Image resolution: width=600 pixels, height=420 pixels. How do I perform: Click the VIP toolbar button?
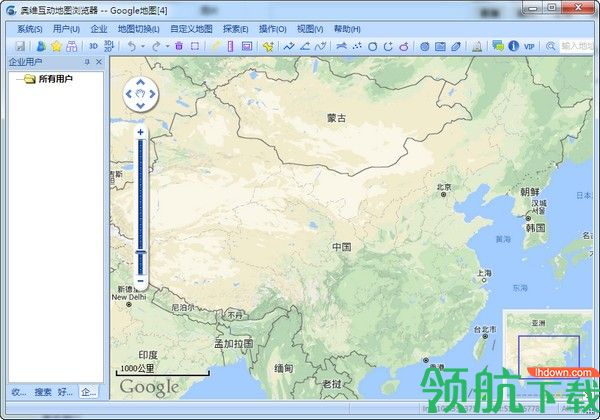(529, 47)
